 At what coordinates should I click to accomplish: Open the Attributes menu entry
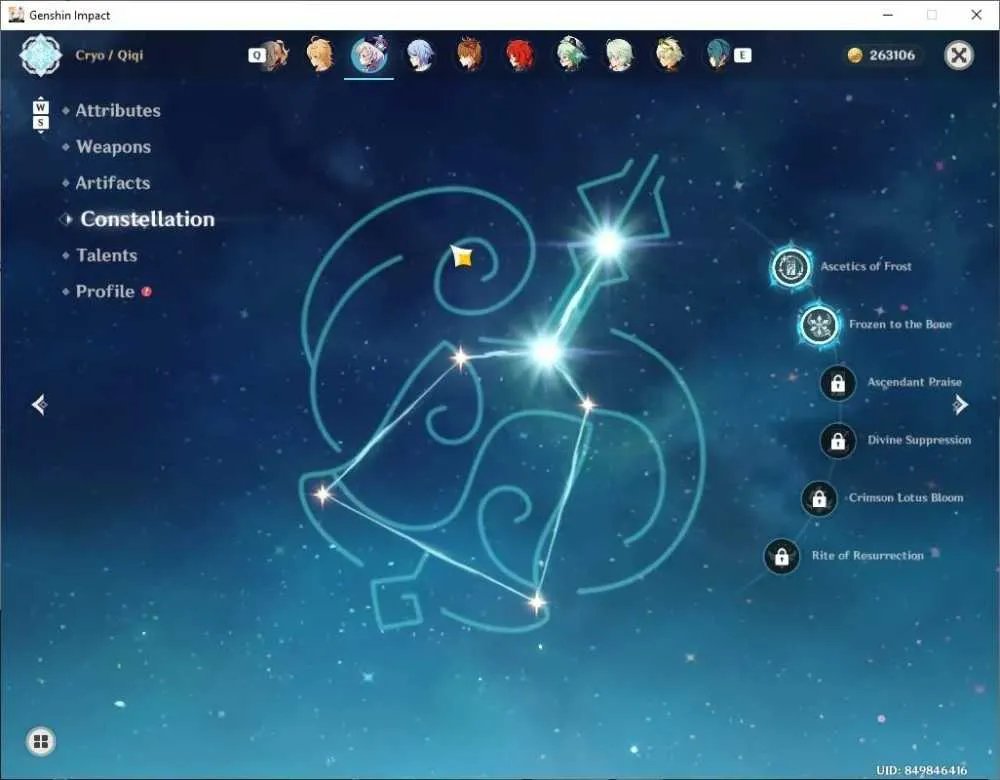point(118,111)
